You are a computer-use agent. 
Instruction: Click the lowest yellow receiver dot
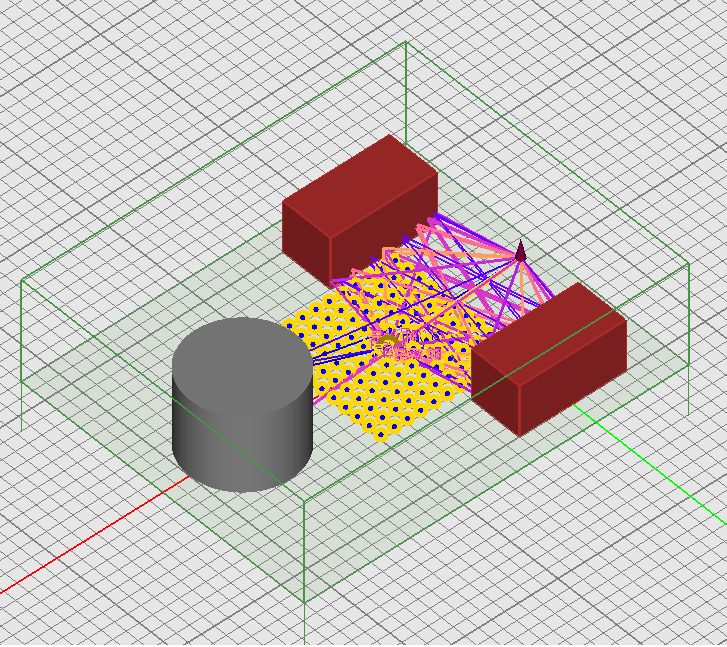[x=381, y=435]
